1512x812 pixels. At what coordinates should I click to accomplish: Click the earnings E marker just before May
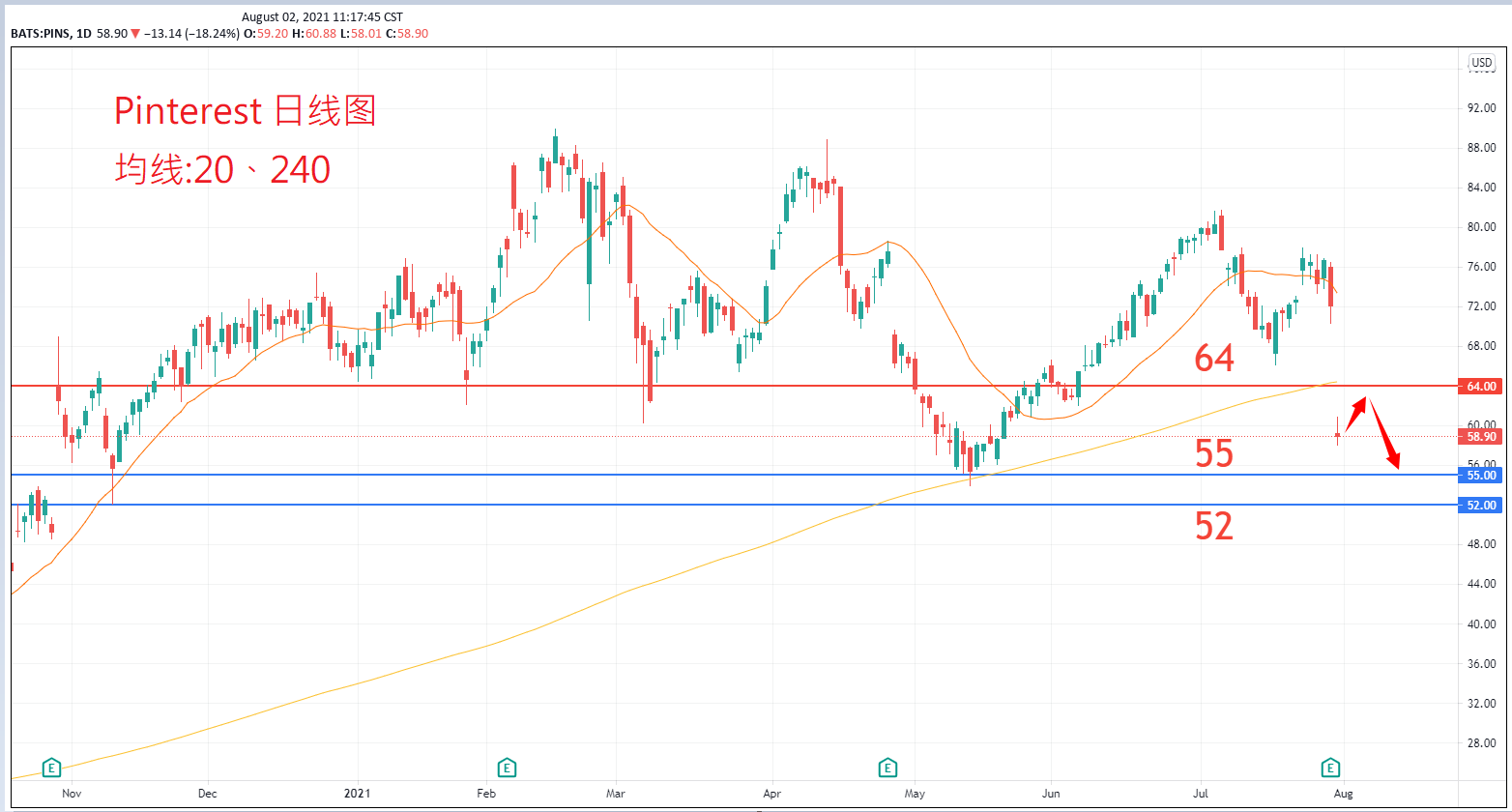pos(887,769)
